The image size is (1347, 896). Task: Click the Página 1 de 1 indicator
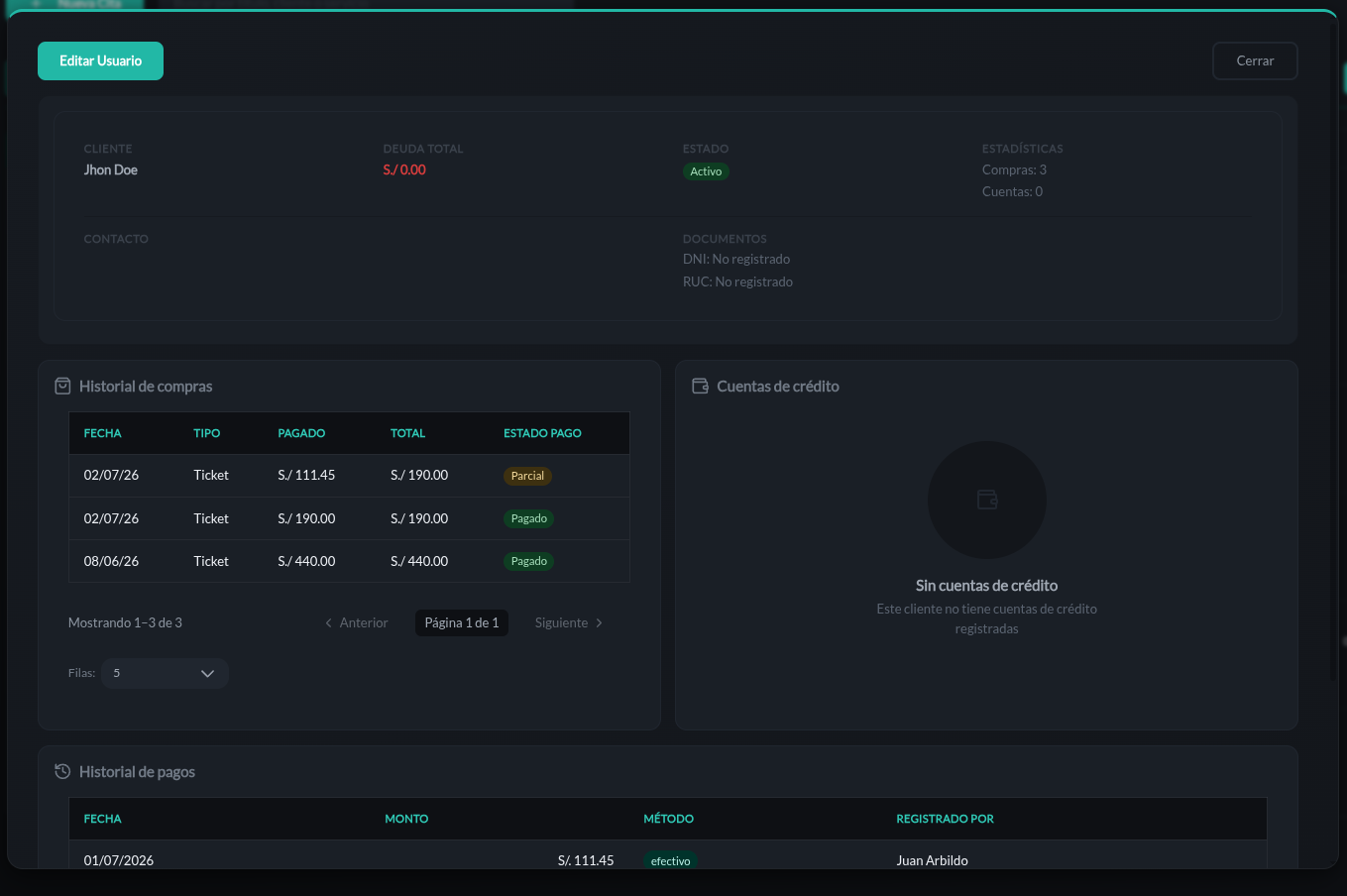[x=462, y=622]
